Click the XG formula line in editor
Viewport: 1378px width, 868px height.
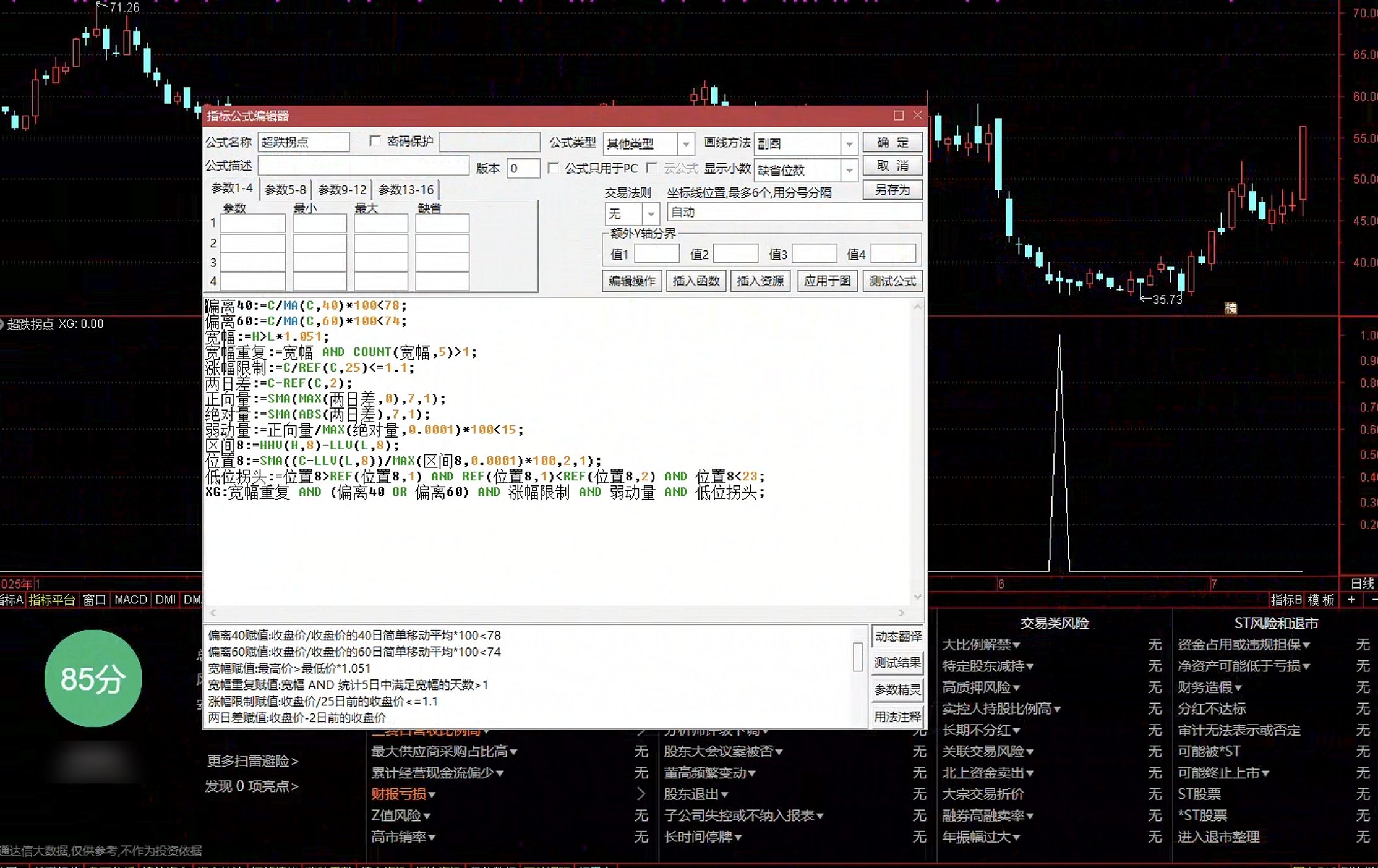pyautogui.click(x=486, y=493)
